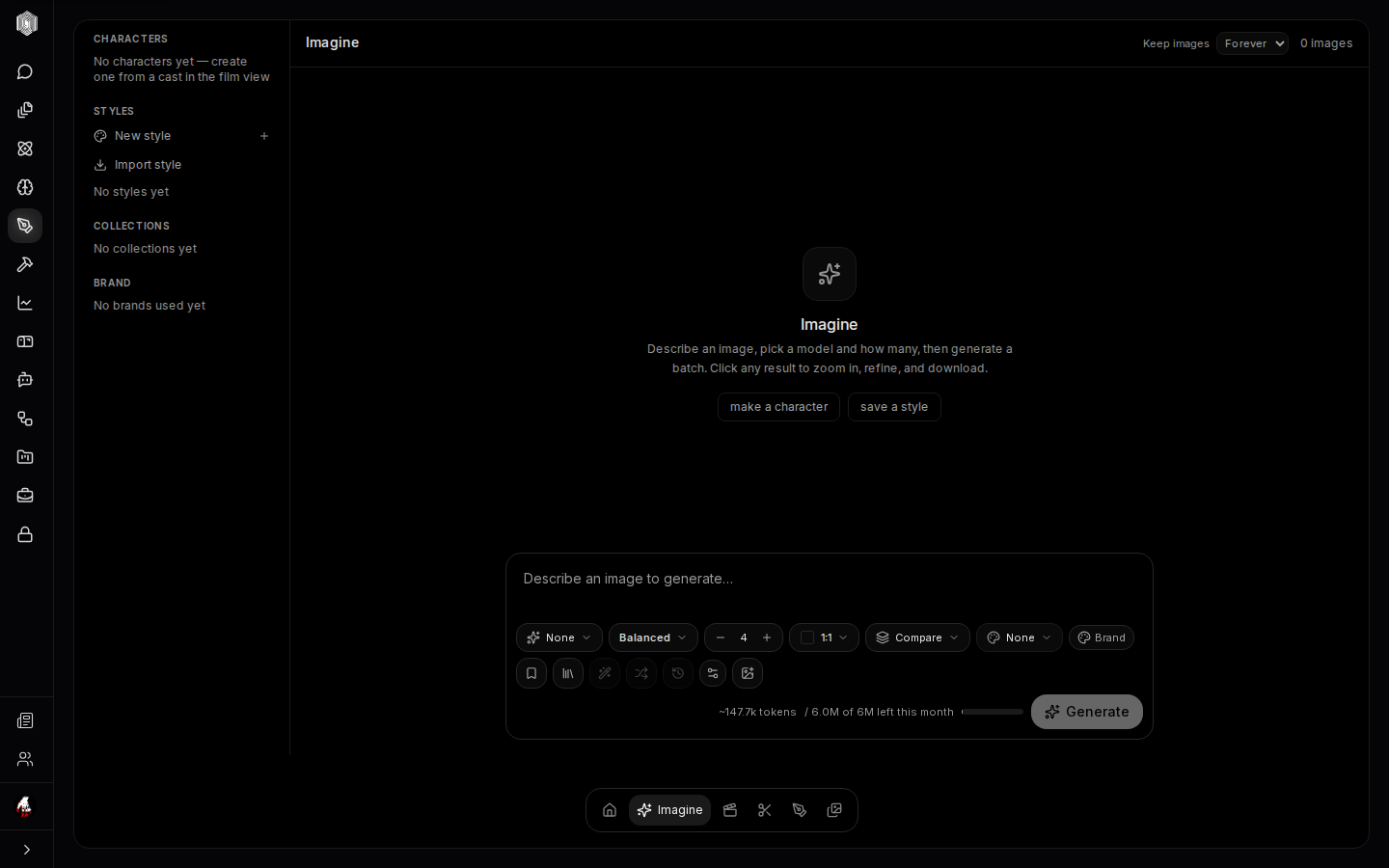Open the image gallery icon in the bottom bar
The image size is (1389, 868).
pyautogui.click(x=834, y=810)
